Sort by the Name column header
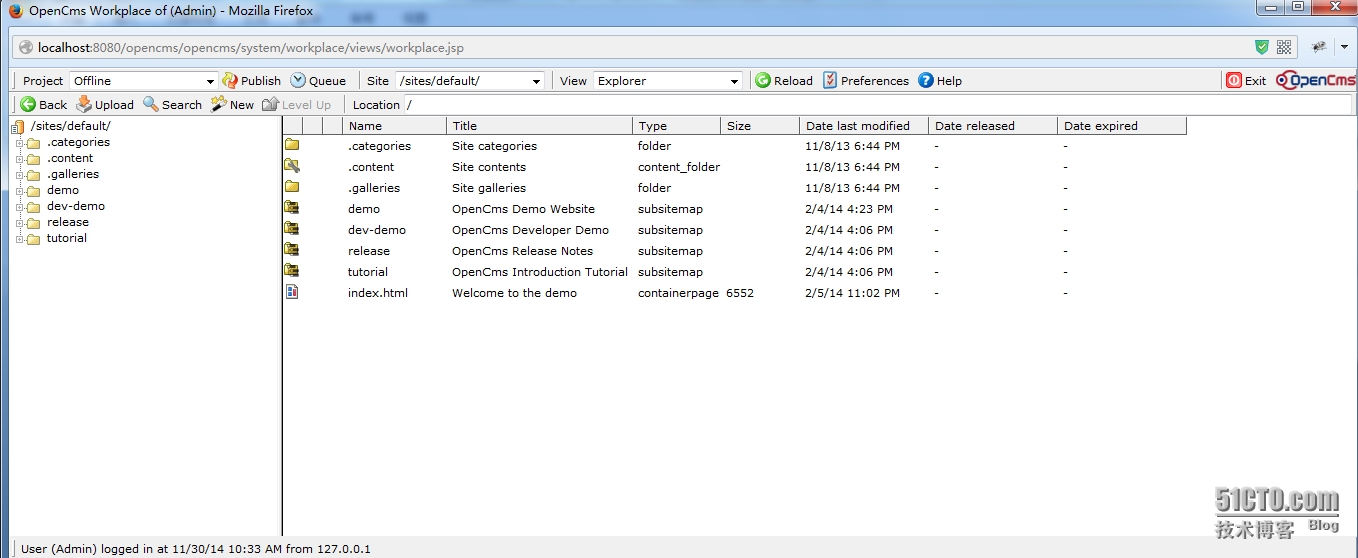 coord(394,126)
